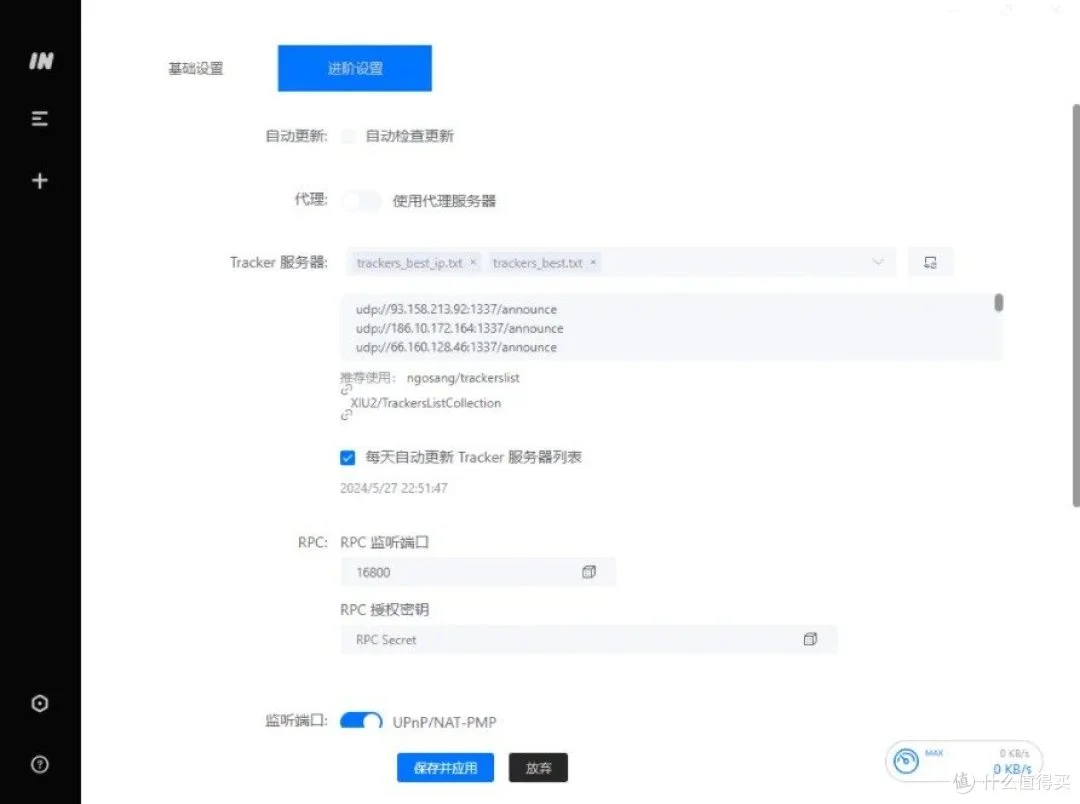
Task: Select the 进阶设置 tab
Action: coord(355,69)
